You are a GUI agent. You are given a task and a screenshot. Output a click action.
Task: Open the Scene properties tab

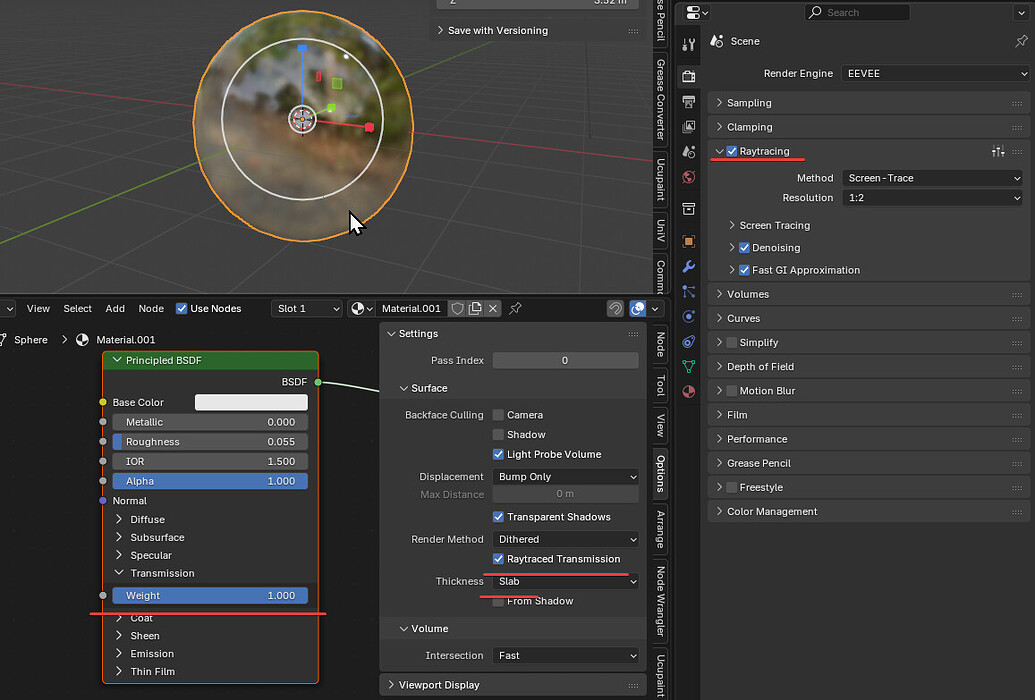pyautogui.click(x=688, y=151)
